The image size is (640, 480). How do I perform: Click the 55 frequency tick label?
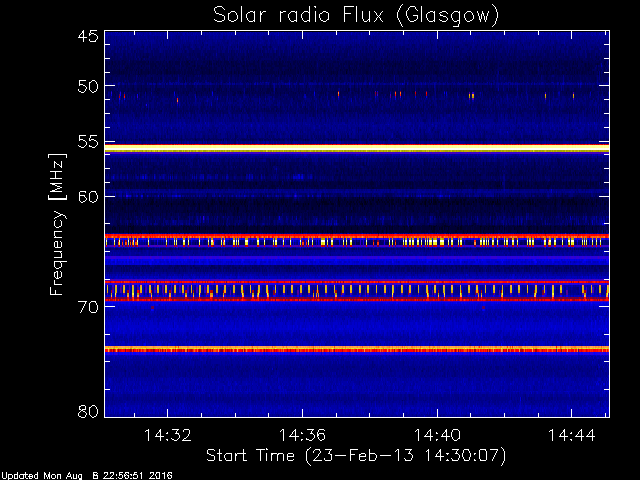88,142
